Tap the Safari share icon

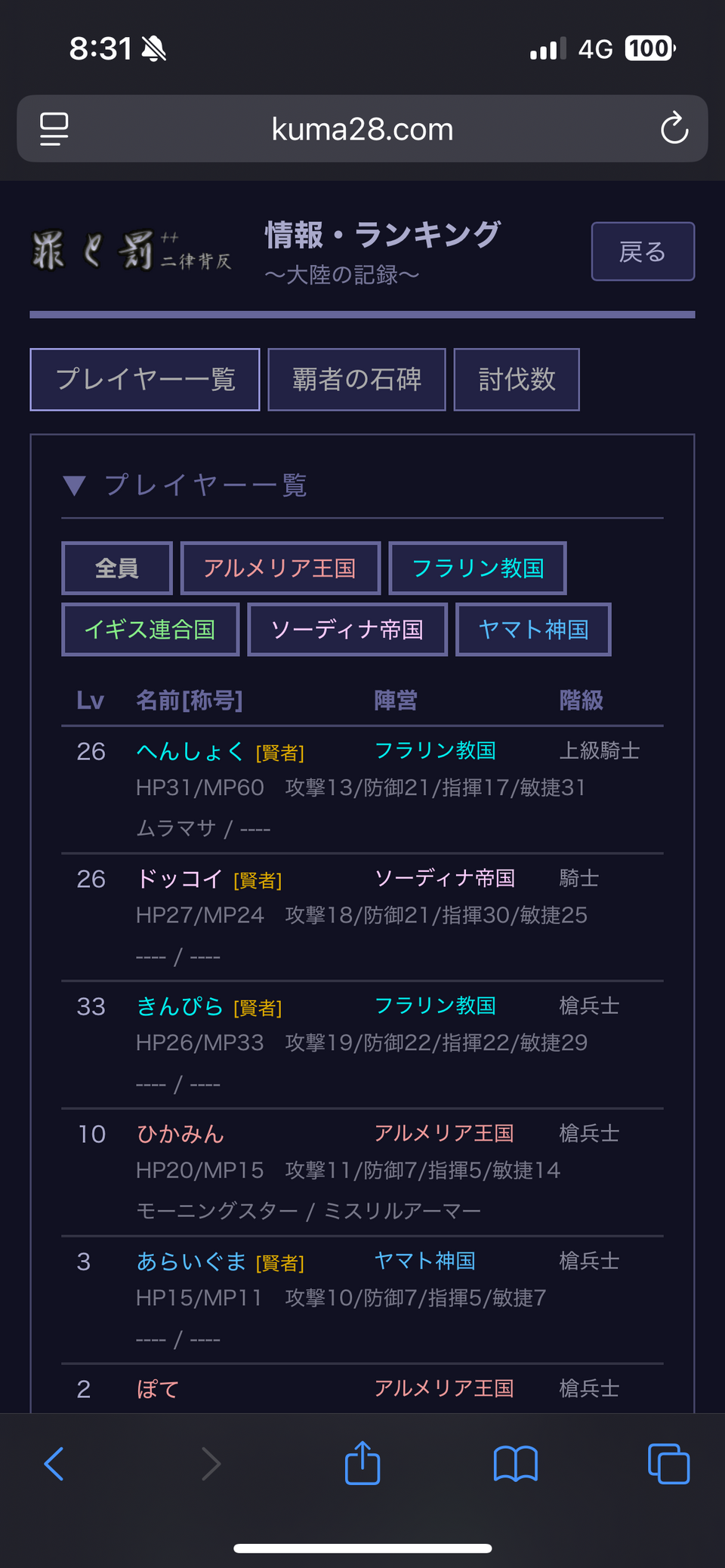pyautogui.click(x=362, y=1463)
